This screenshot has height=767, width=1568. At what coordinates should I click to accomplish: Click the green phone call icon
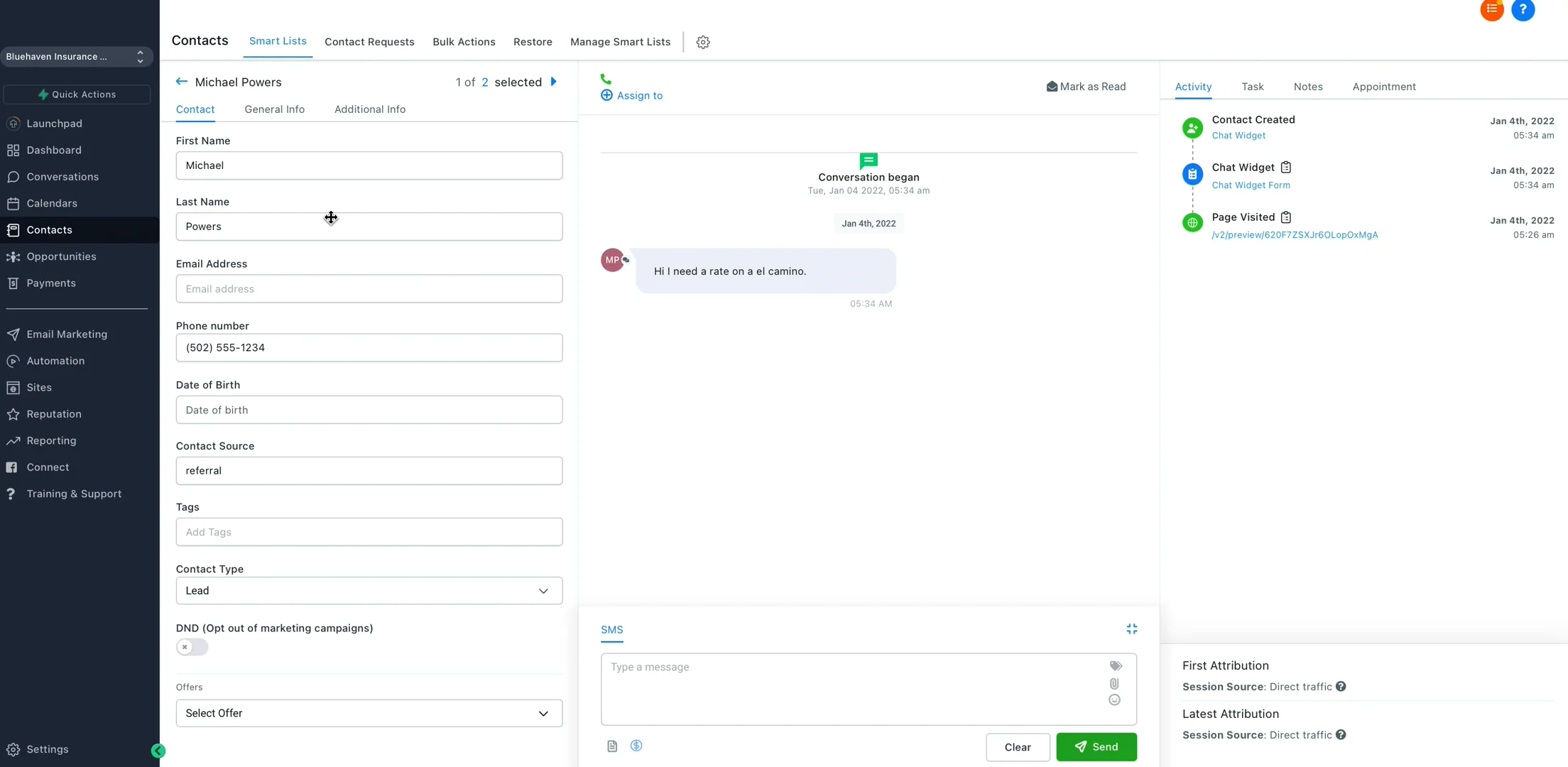coord(606,79)
